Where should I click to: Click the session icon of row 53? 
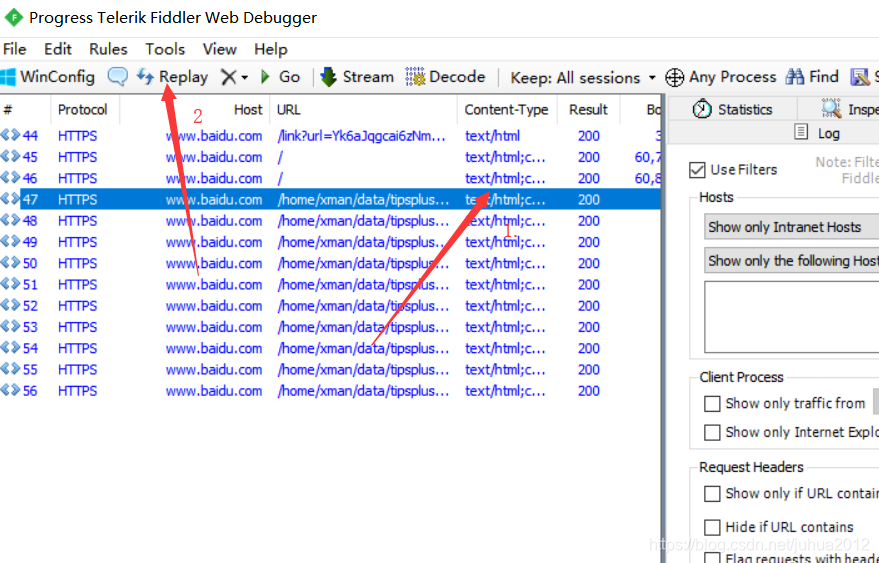tap(10, 326)
